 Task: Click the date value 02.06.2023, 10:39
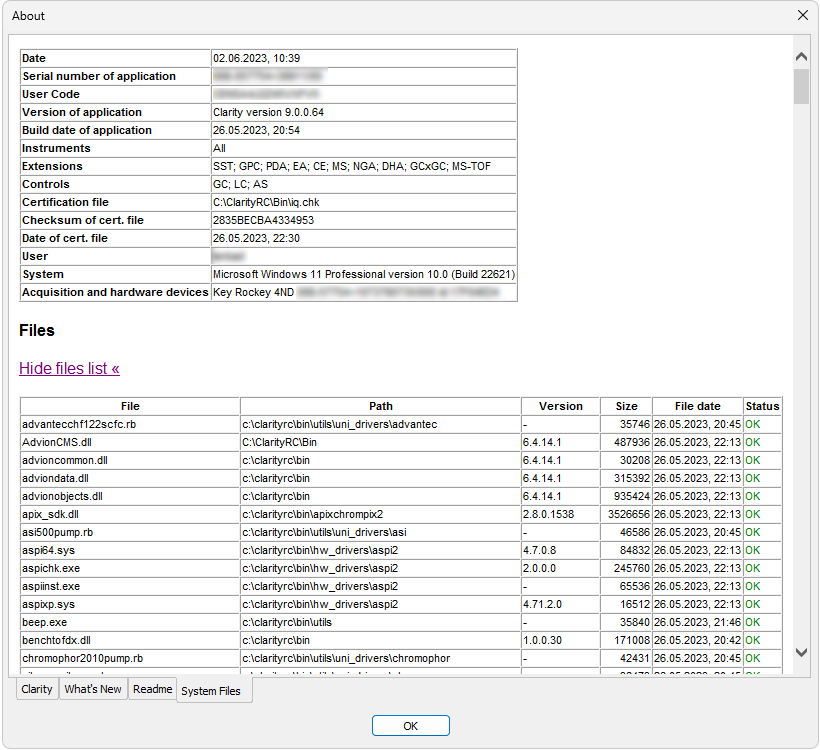[256, 58]
